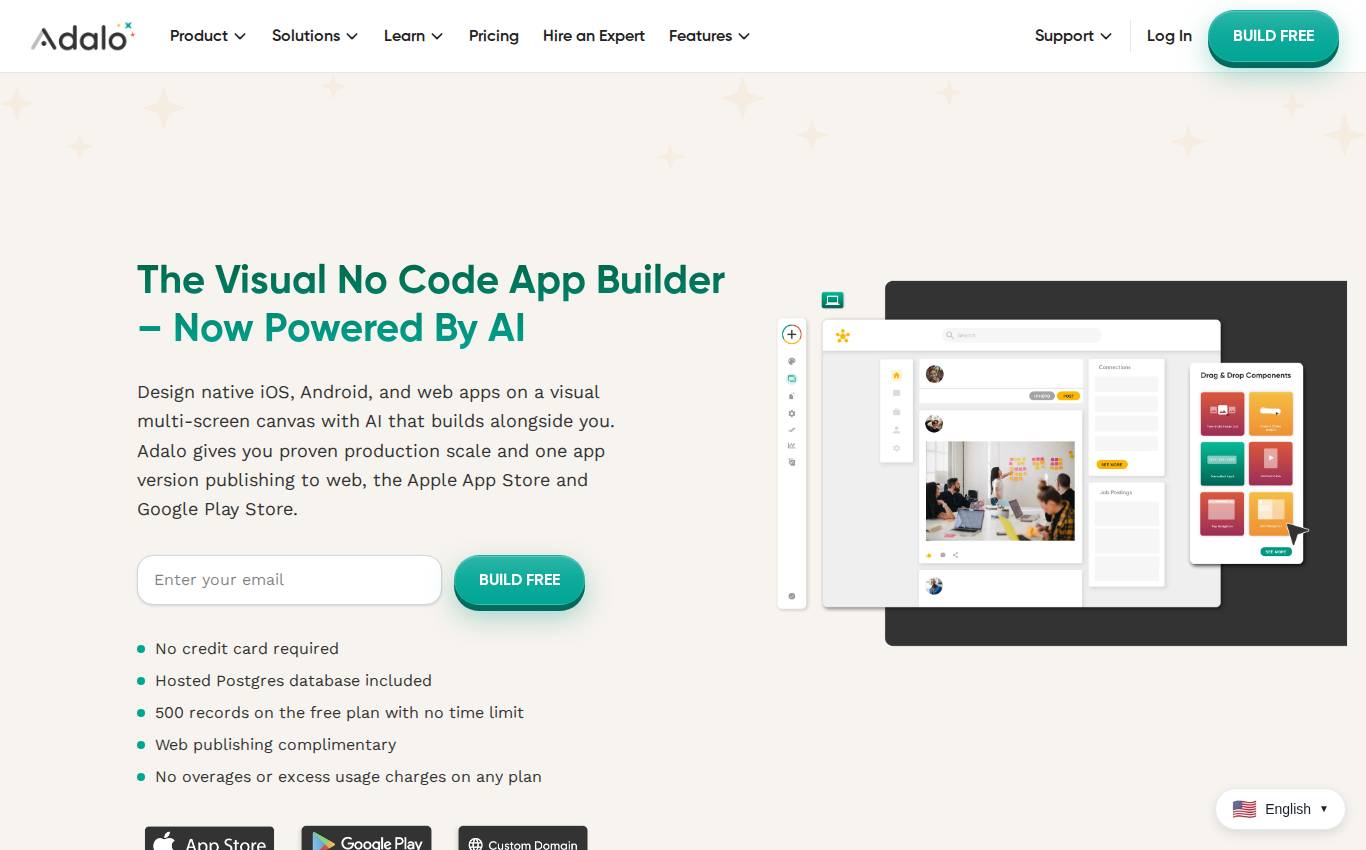Click the Drag & Drop Components heading
1366x850 pixels.
coord(1246,375)
